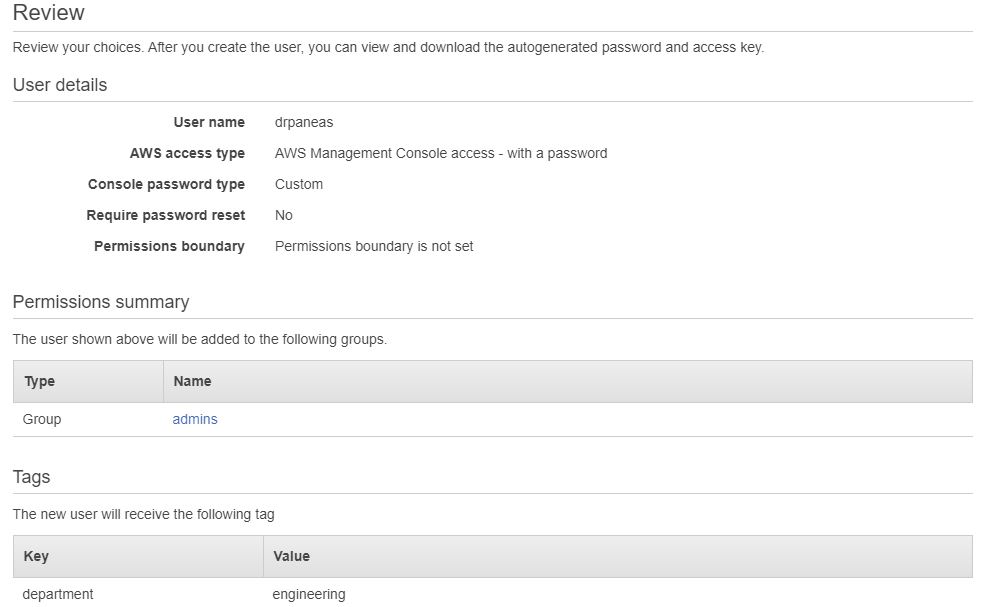The height and width of the screenshot is (607, 984).
Task: Click the Review page heading
Action: (48, 13)
